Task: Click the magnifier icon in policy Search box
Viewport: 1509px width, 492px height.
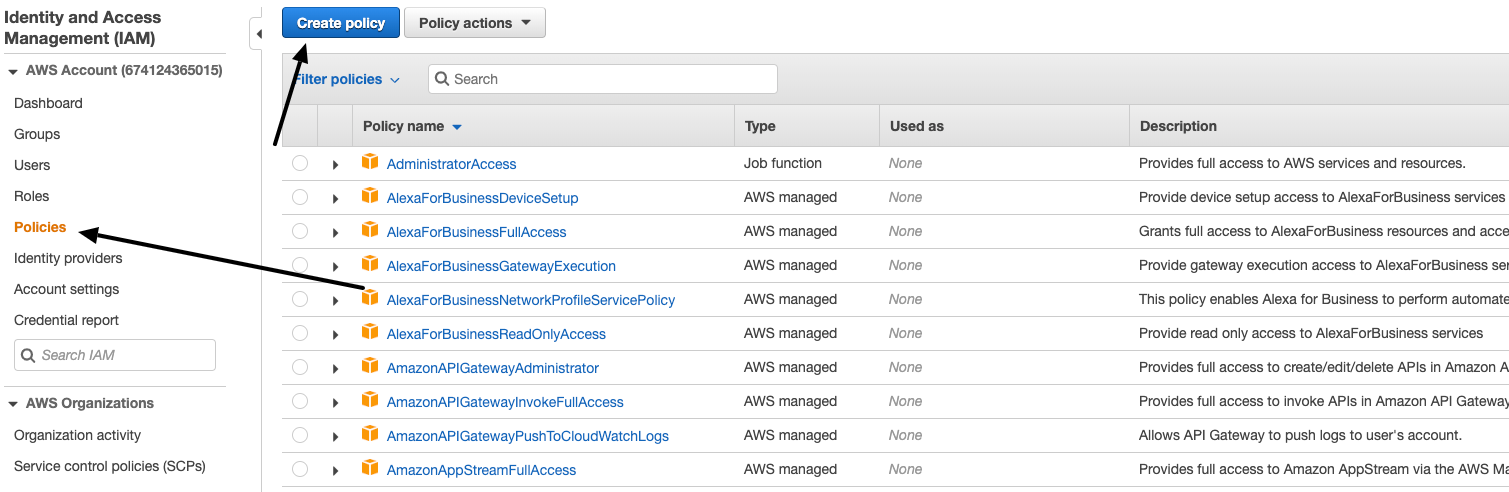Action: coord(442,79)
